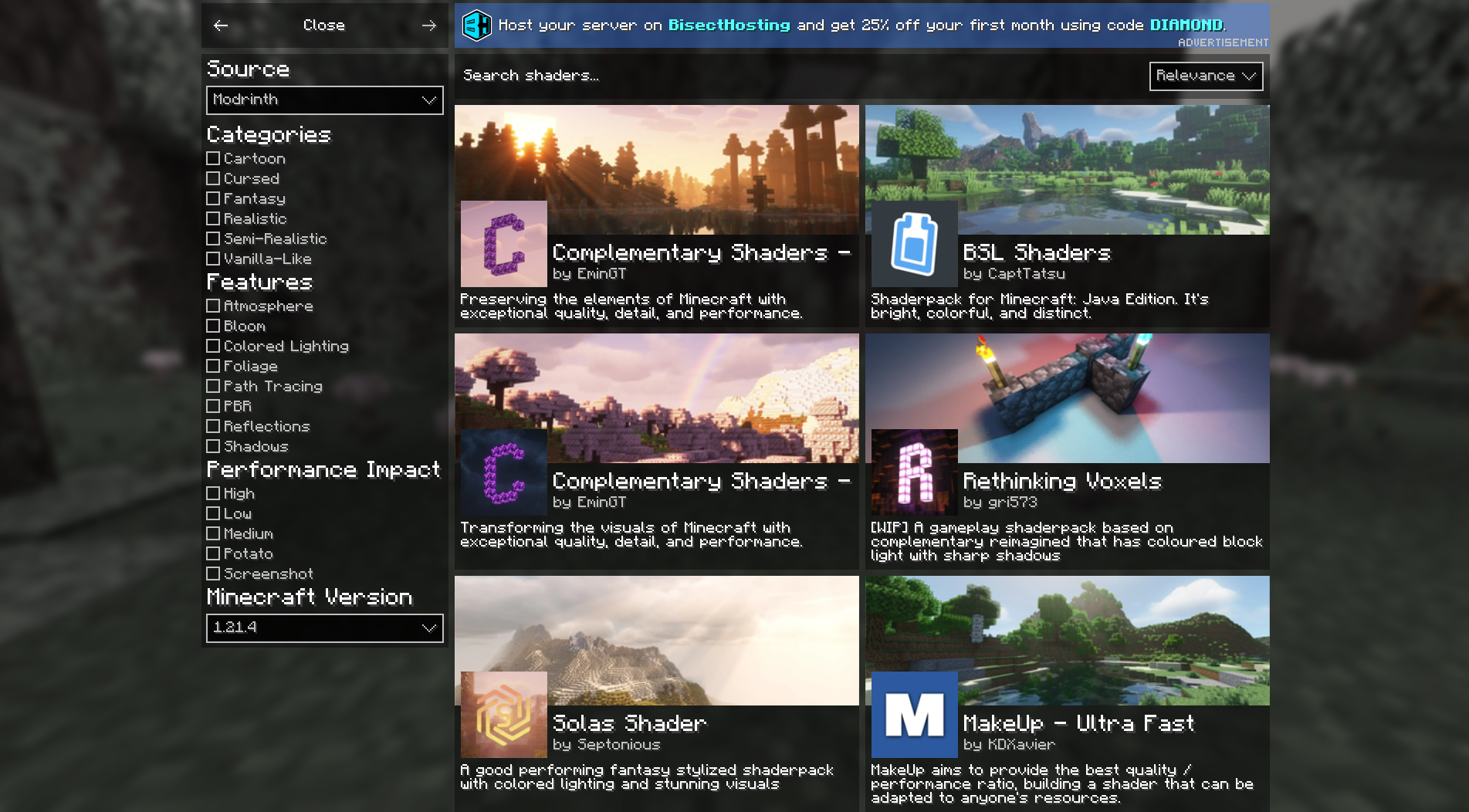Viewport: 1469px width, 812px height.
Task: Select the BSL Shaders title
Action: tap(1037, 252)
